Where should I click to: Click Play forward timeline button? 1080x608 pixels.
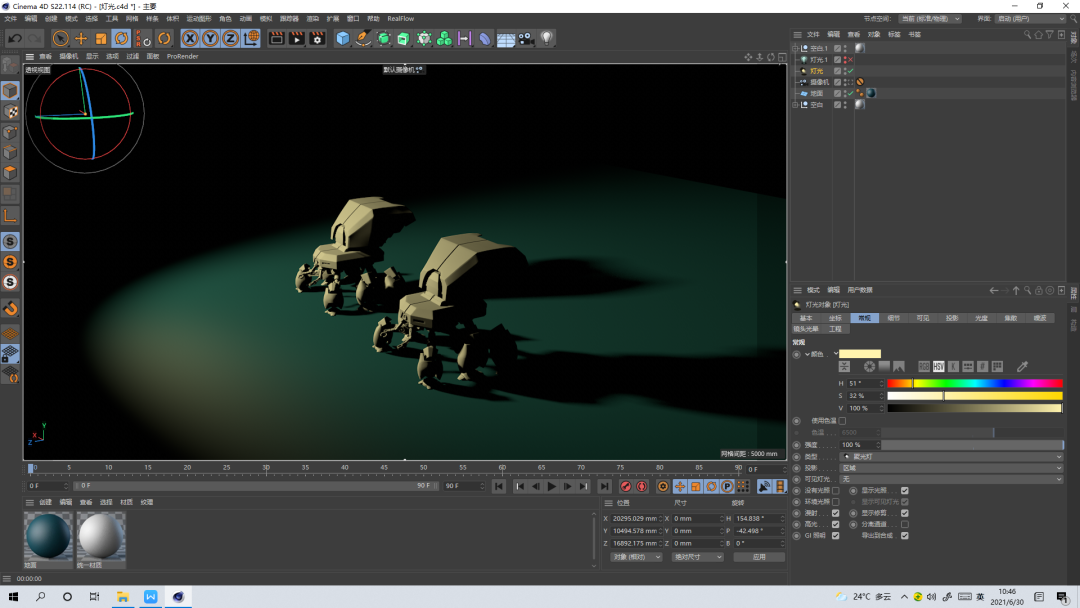coord(552,487)
